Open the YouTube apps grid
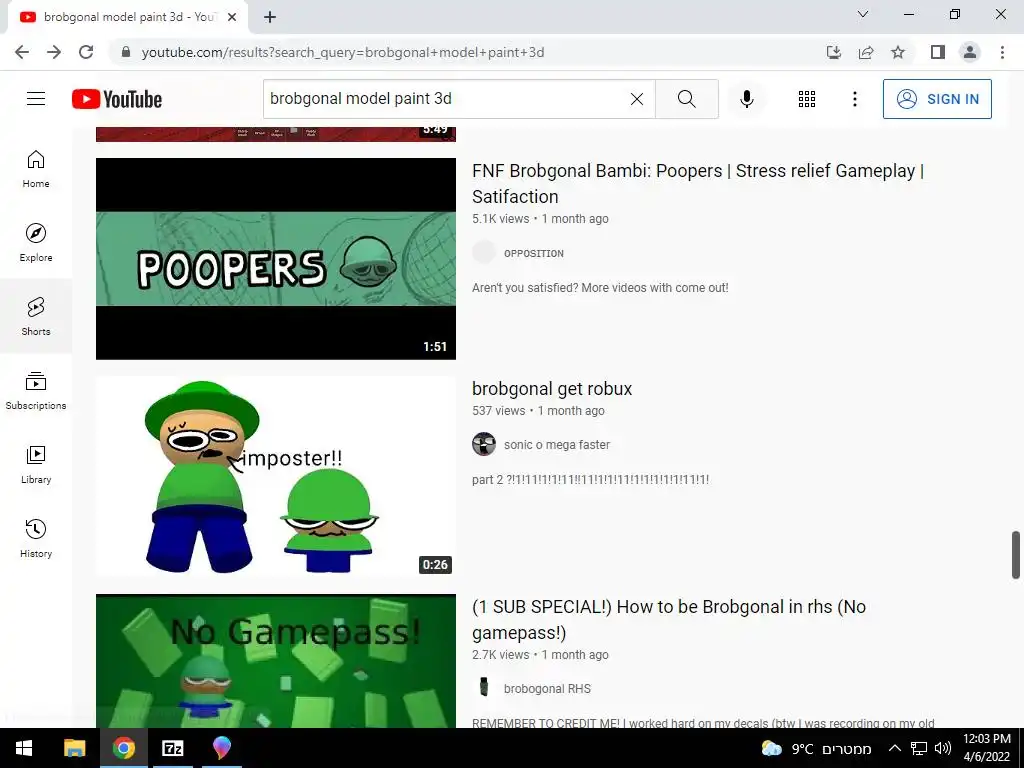 point(807,99)
